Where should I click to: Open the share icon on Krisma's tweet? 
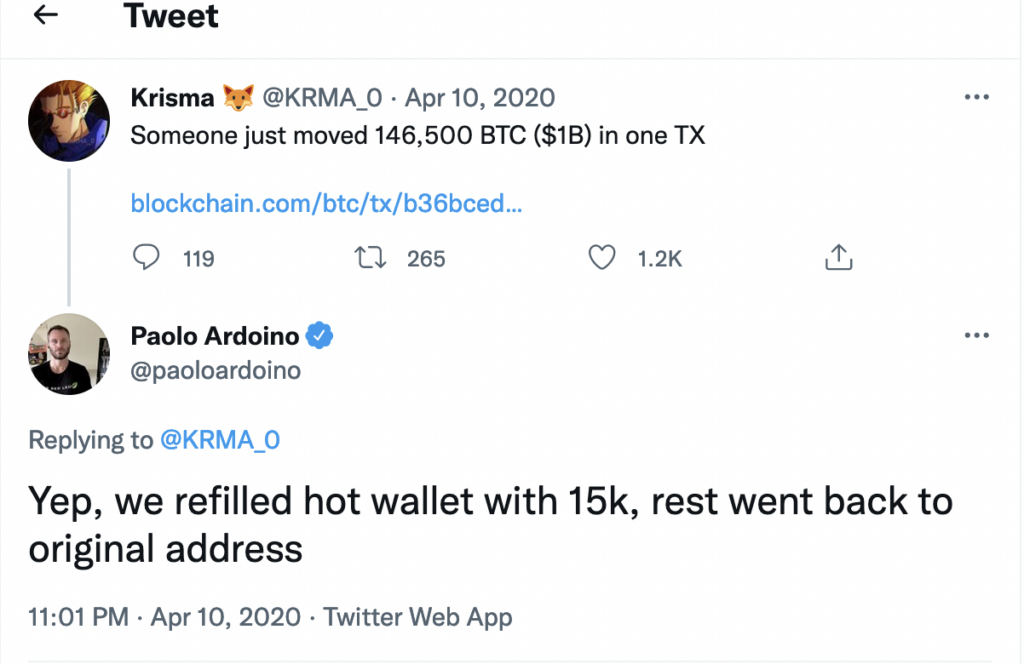[x=838, y=257]
